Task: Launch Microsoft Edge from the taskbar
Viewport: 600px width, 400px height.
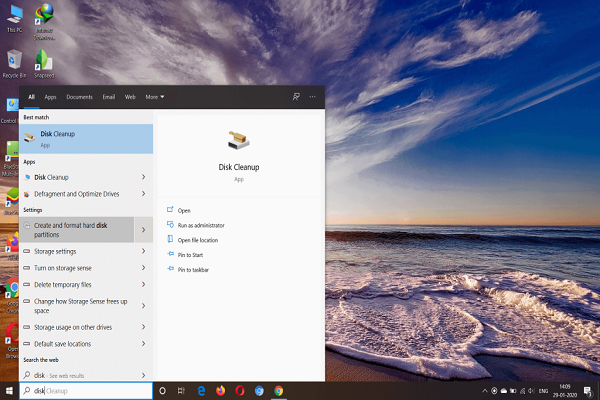Action: (201, 390)
